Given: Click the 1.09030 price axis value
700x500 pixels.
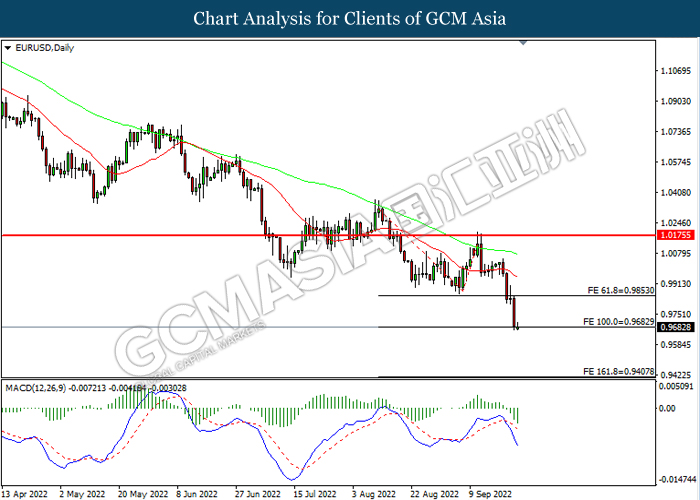Looking at the screenshot, I should (675, 101).
